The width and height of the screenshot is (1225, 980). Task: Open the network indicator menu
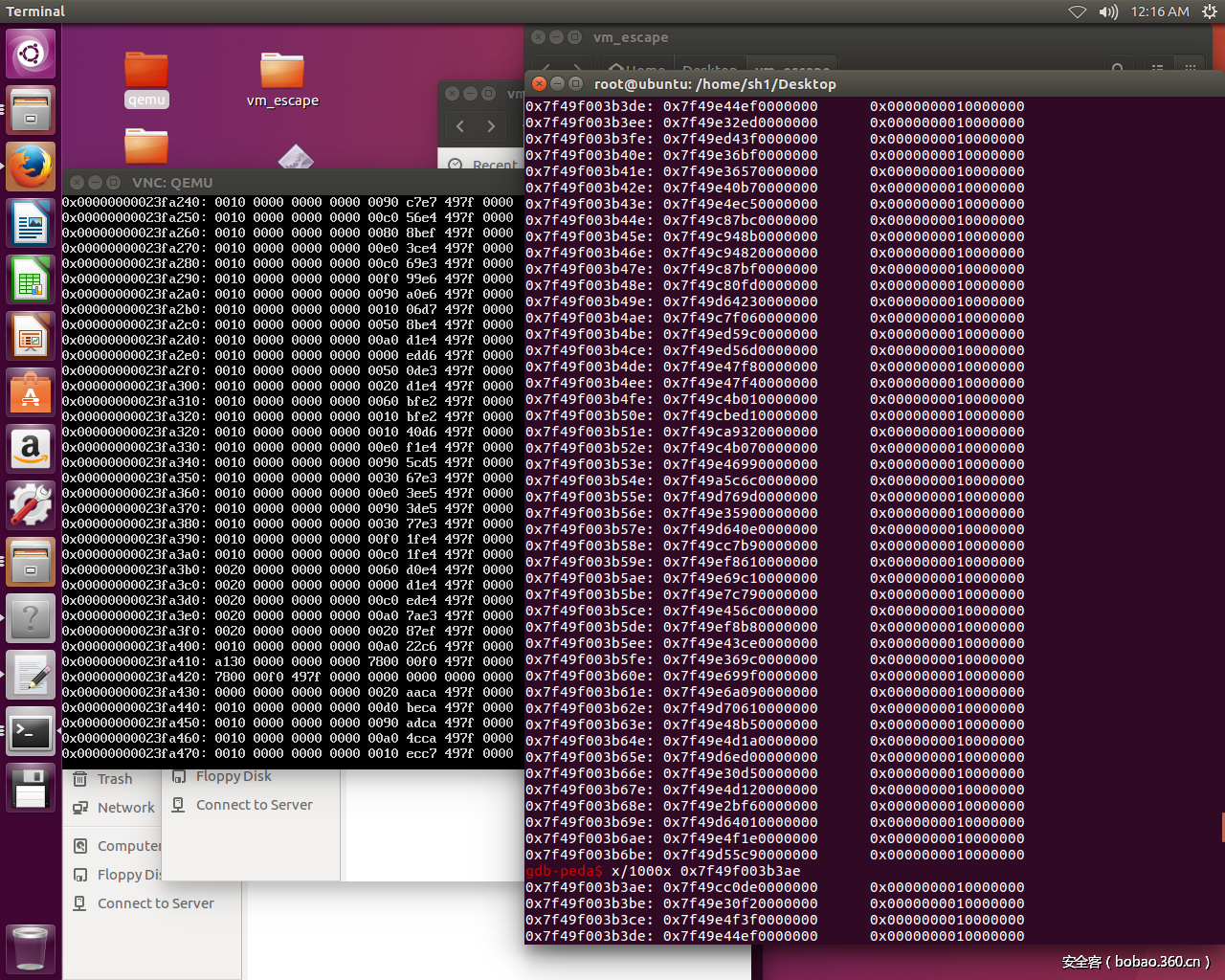[1078, 11]
